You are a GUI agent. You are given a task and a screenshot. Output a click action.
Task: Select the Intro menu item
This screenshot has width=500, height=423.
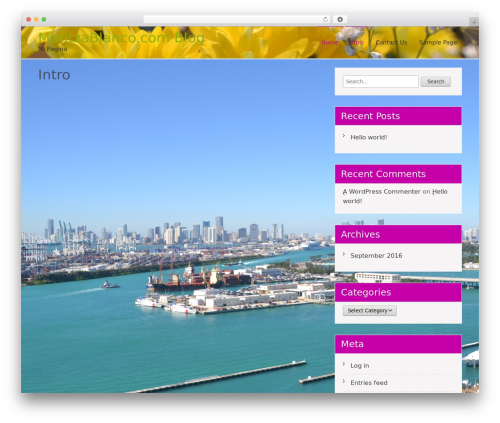tap(357, 42)
